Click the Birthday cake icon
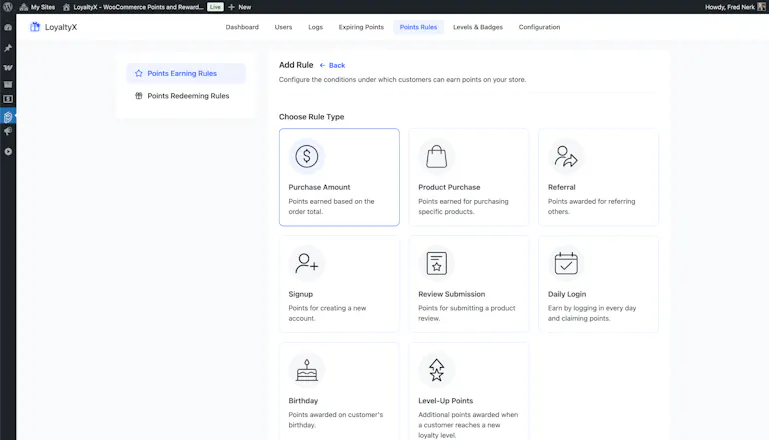The width and height of the screenshot is (769, 440). (307, 370)
